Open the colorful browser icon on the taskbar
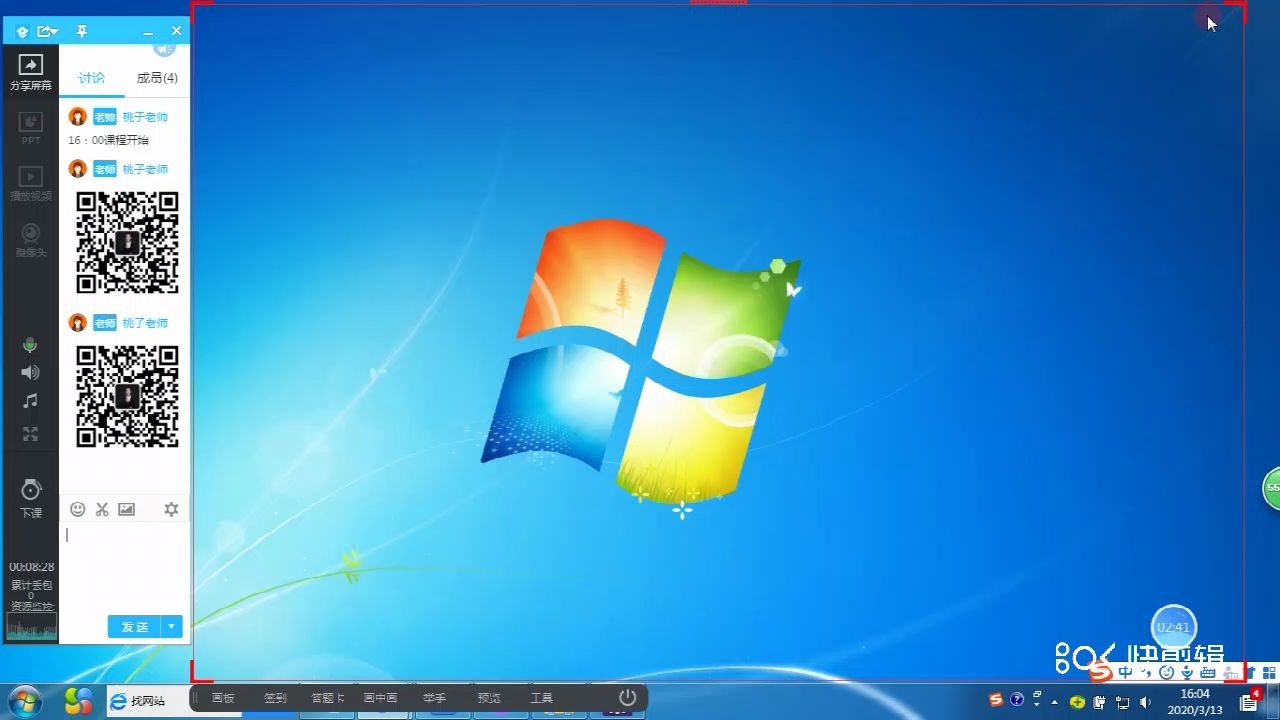1280x720 pixels. pyautogui.click(x=79, y=701)
